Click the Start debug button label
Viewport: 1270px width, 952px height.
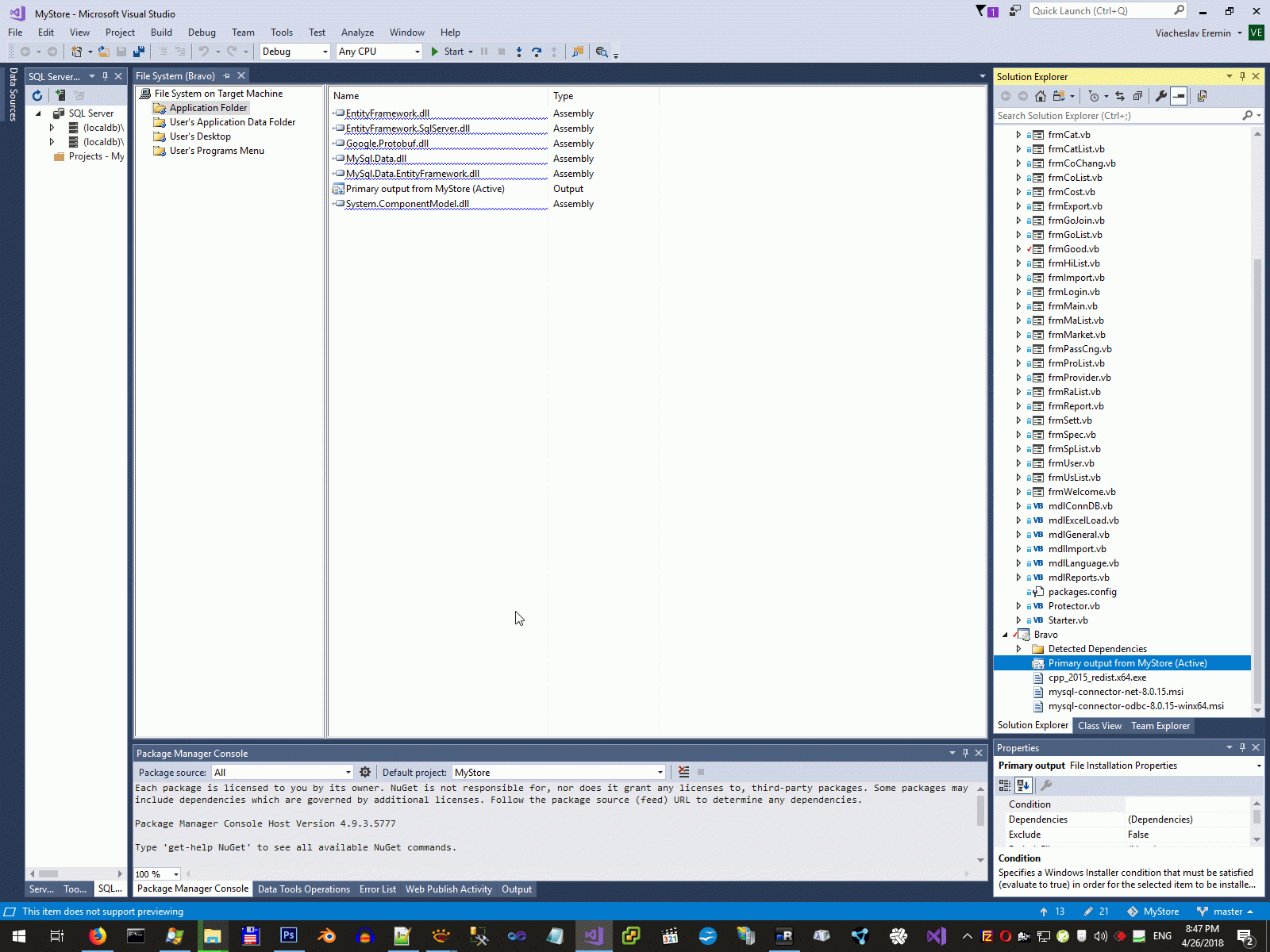pos(454,52)
